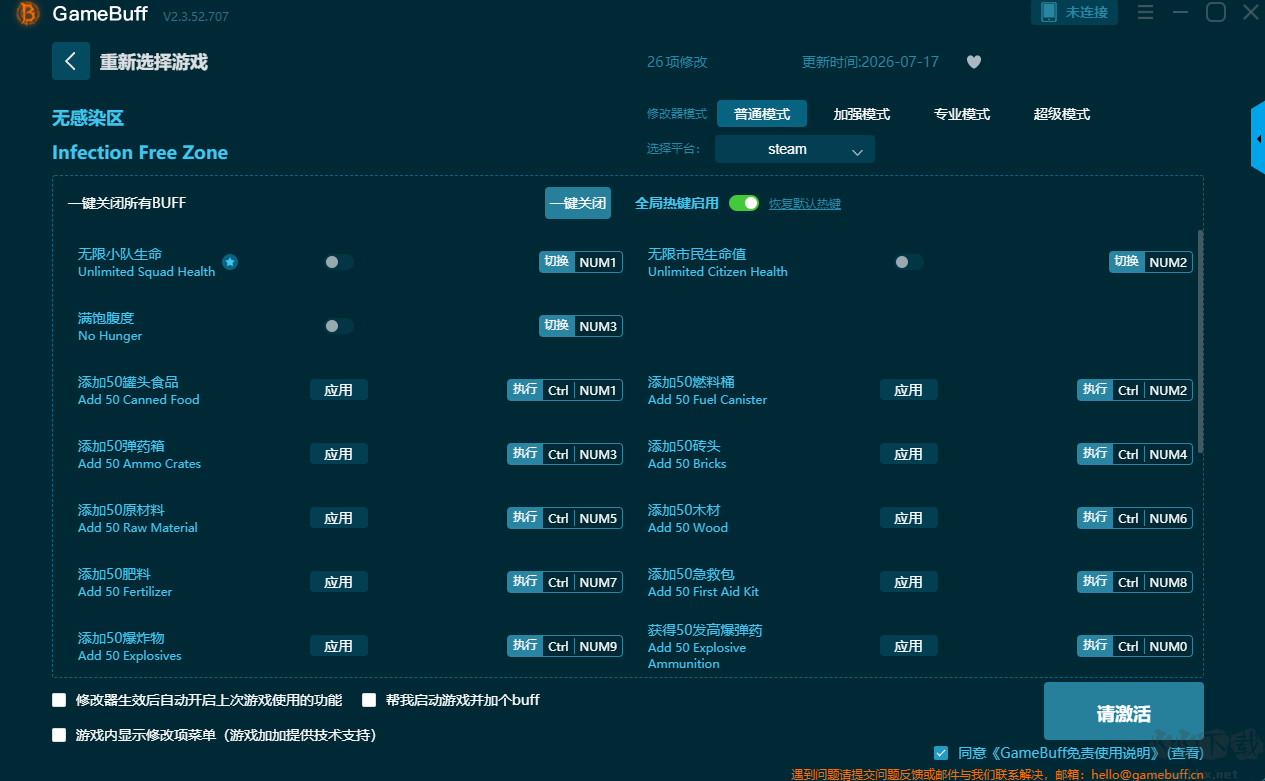Click the 更新时间:2026-07-17 text
Screen dimensions: 1265x781
tap(870, 62)
